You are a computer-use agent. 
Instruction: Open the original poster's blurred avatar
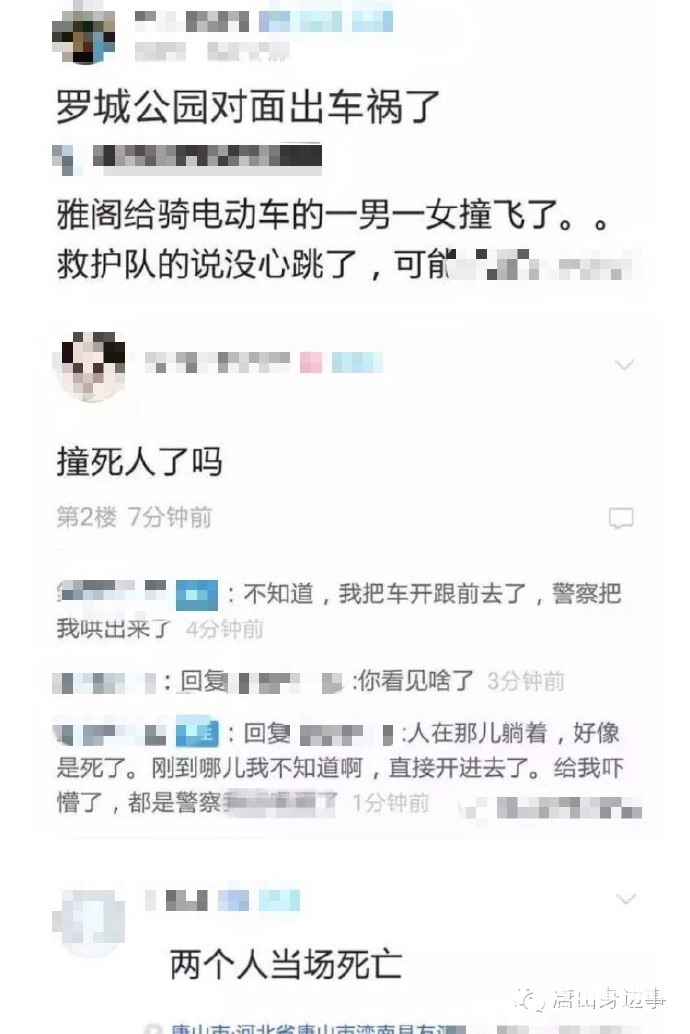click(84, 34)
